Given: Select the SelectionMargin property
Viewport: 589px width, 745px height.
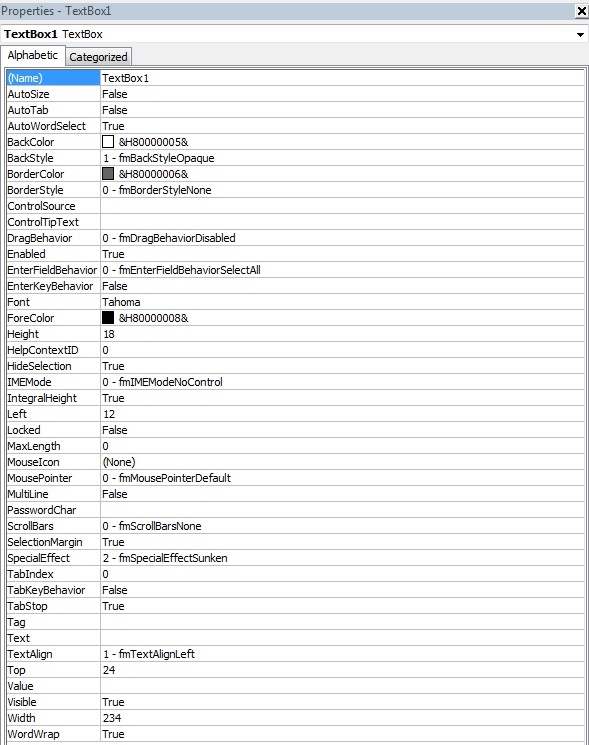Looking at the screenshot, I should (53, 542).
